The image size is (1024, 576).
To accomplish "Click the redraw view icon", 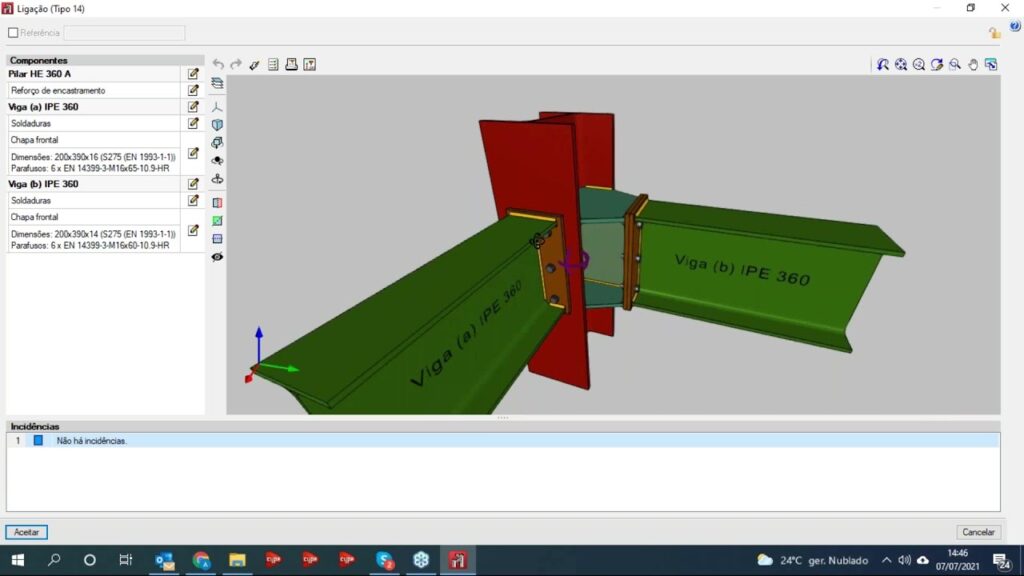I will click(x=937, y=65).
